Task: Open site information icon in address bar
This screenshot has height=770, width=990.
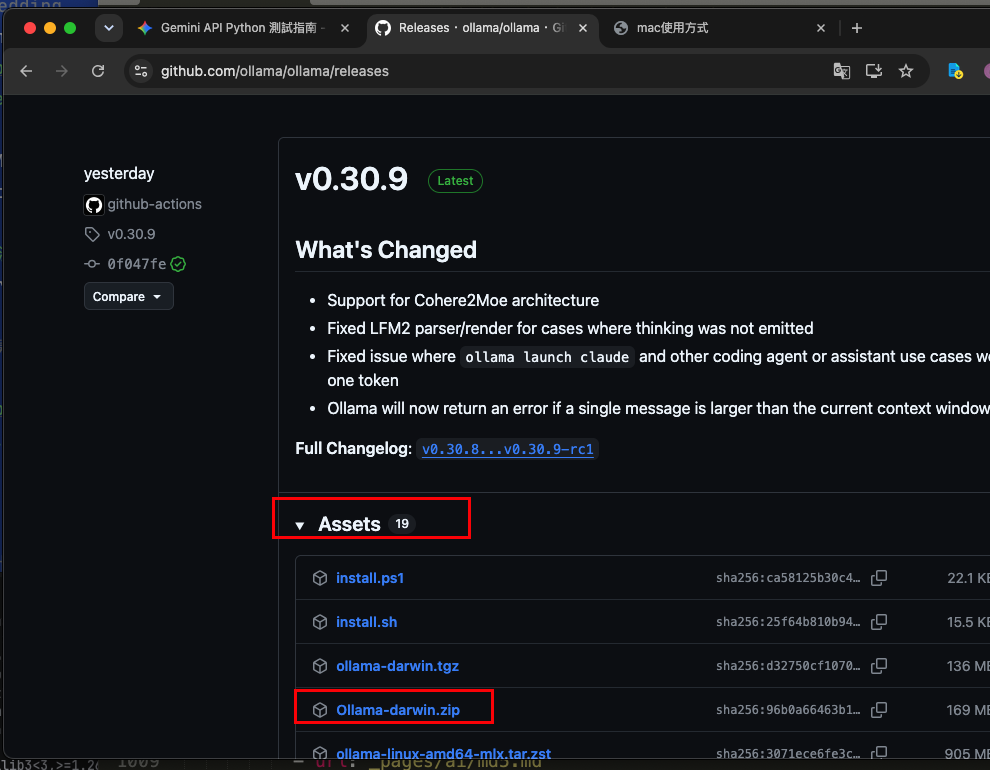Action: click(141, 71)
